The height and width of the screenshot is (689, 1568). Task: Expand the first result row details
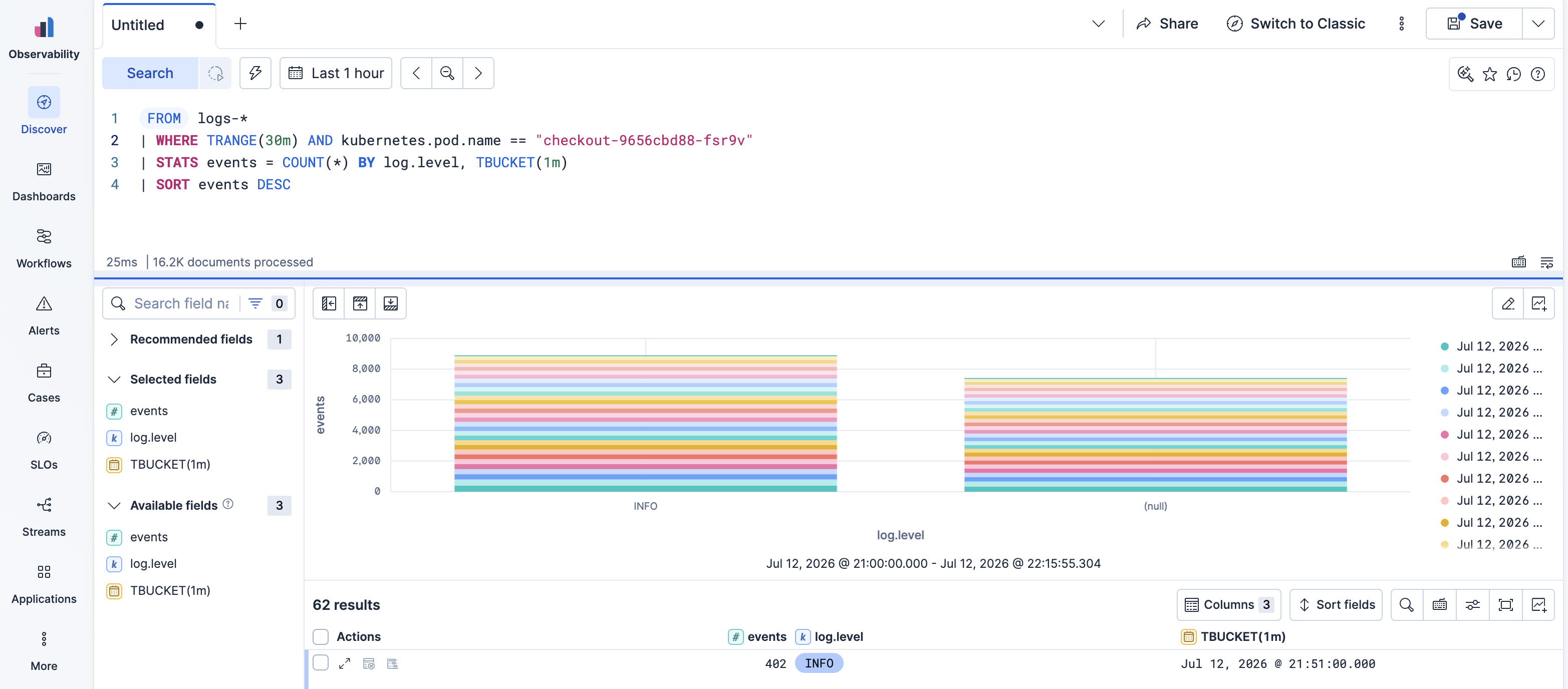(x=345, y=663)
